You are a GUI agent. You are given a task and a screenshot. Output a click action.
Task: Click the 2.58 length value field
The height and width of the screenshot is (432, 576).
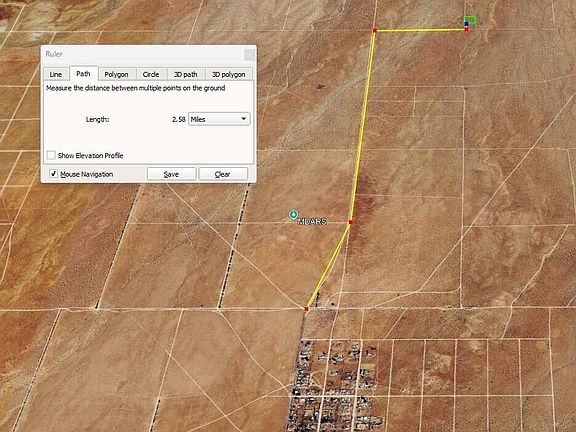(x=179, y=119)
